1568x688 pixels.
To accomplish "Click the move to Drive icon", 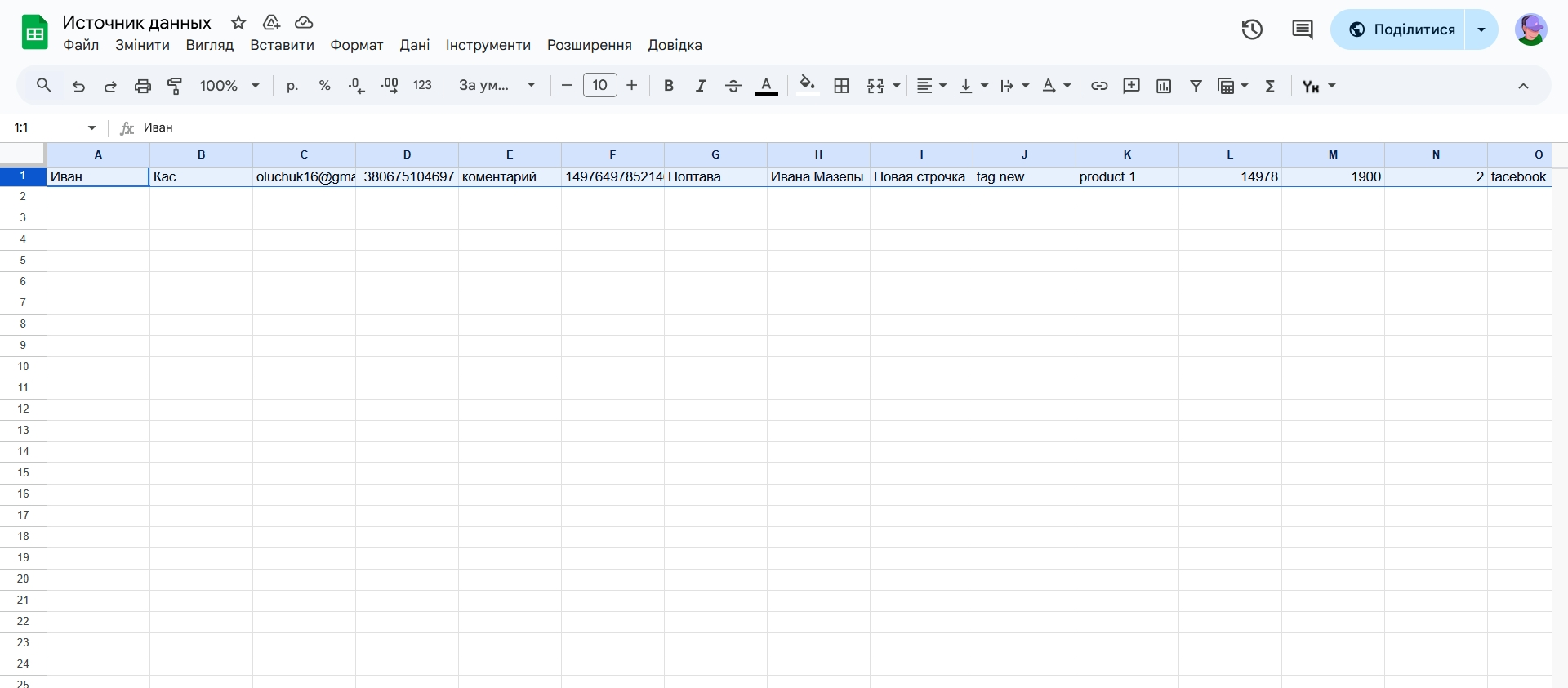I will coord(271,23).
